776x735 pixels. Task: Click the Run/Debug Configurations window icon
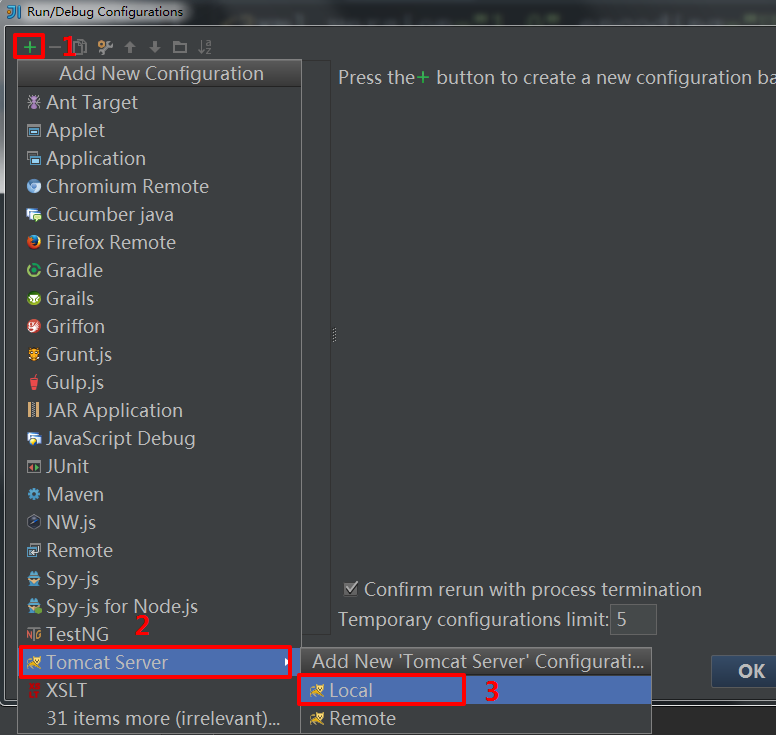point(14,11)
